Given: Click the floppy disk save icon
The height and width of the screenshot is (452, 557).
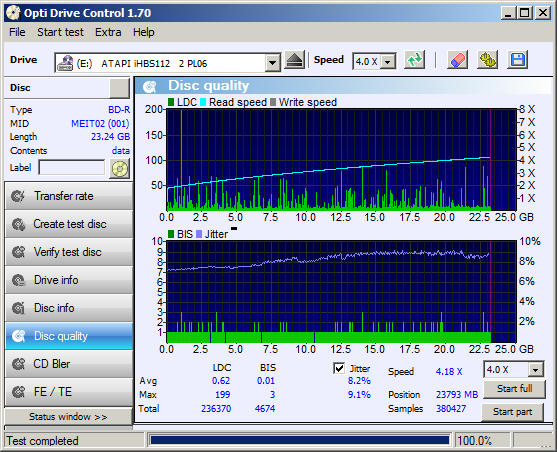Looking at the screenshot, I should [x=518, y=60].
